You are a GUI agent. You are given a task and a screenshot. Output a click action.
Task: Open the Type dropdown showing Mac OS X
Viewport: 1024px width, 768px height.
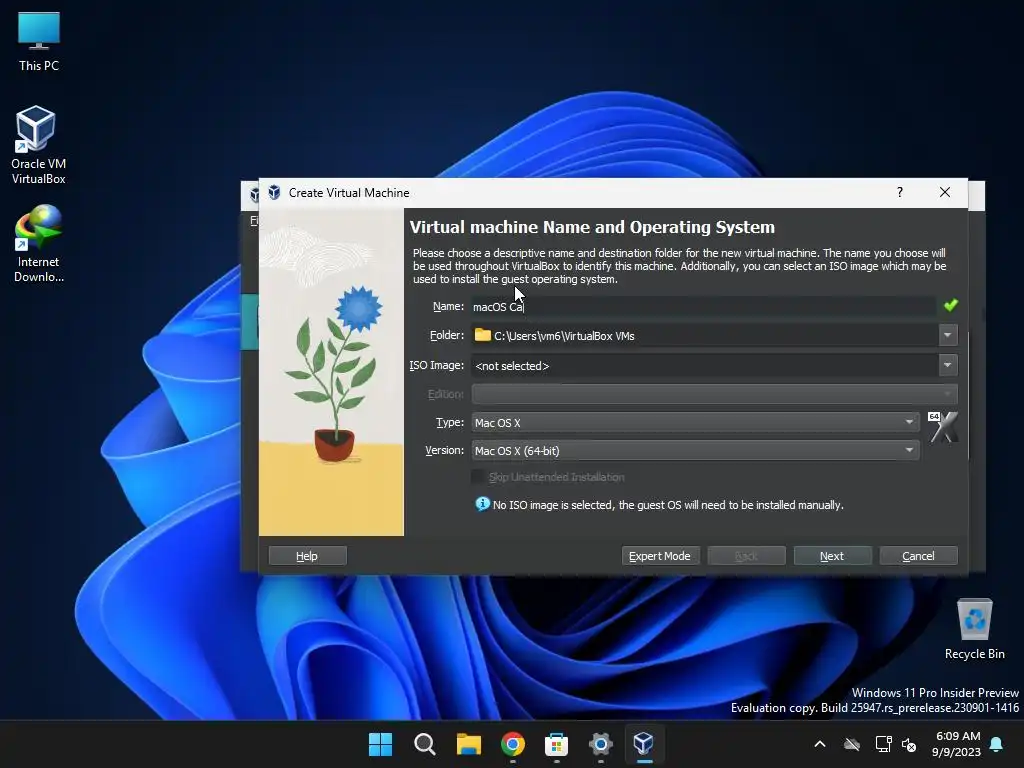[695, 423]
